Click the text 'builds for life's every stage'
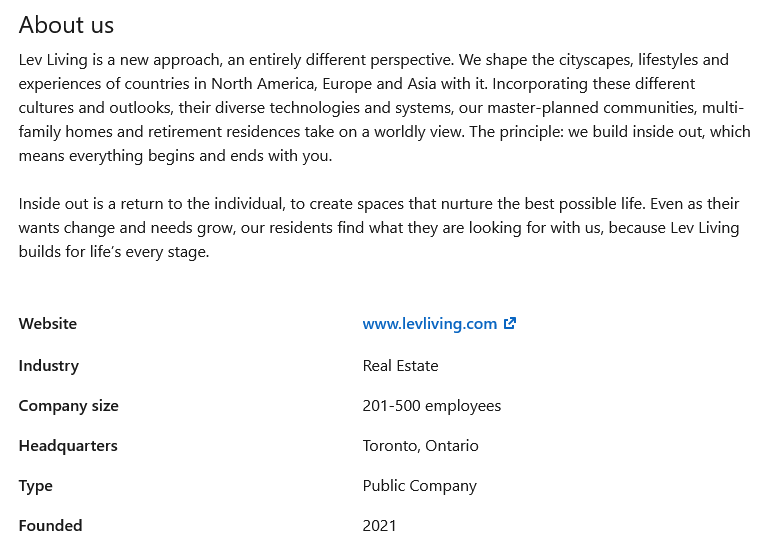Viewport: 768px width, 550px height. (x=113, y=252)
